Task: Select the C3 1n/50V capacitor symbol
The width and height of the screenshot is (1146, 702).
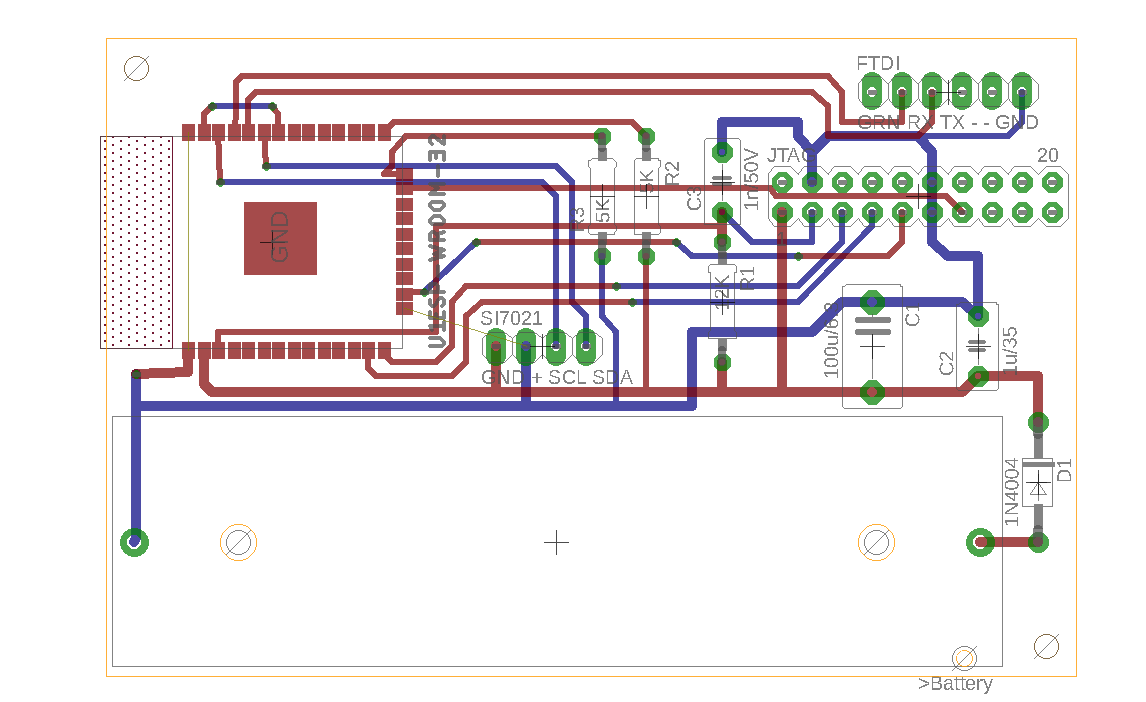Action: tap(720, 182)
